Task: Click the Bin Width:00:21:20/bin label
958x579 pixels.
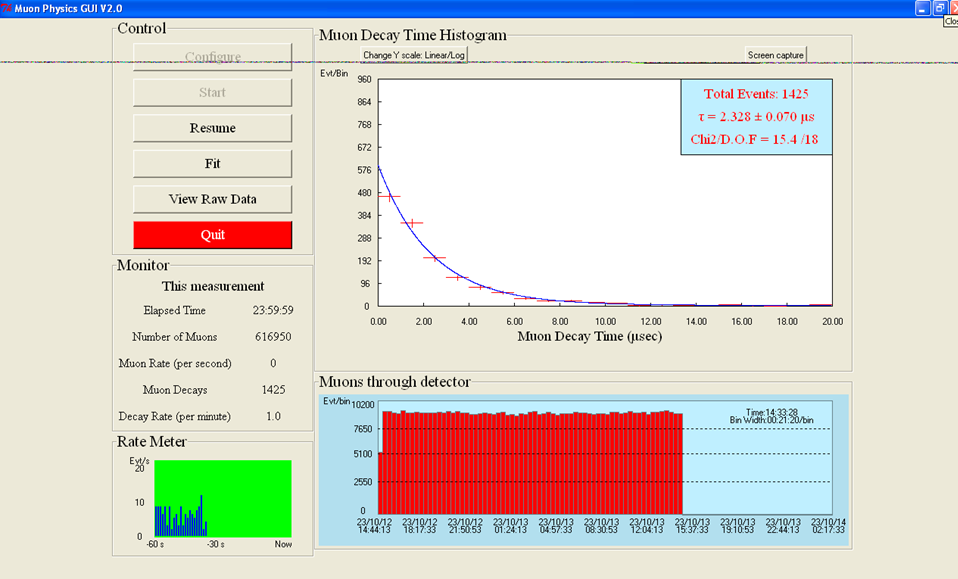Action: 772,420
